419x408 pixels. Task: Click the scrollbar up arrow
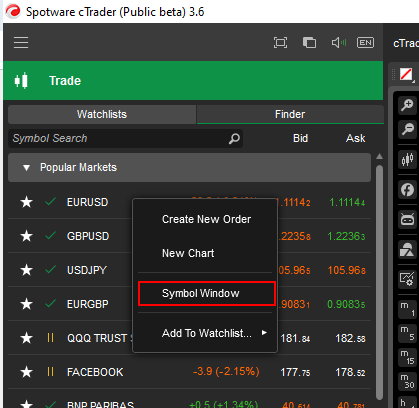tap(379, 156)
